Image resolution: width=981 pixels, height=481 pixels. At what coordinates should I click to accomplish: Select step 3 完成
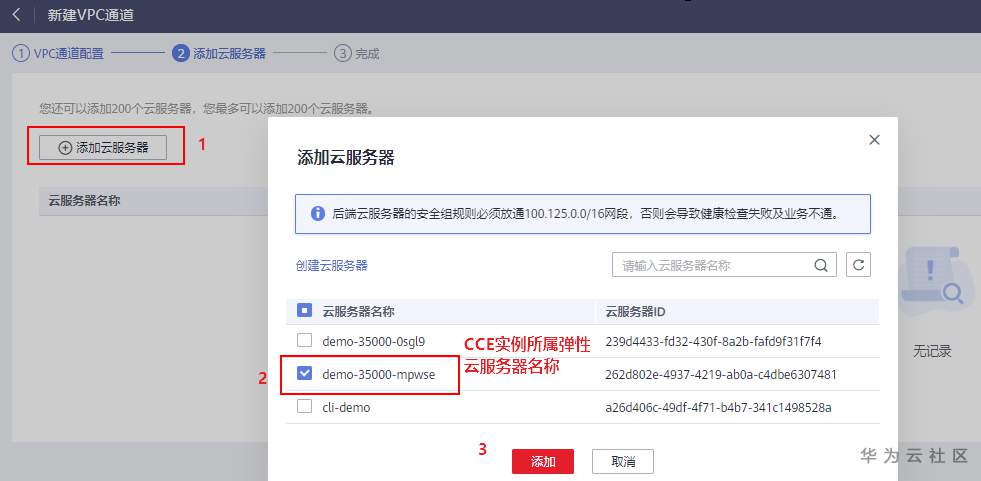point(357,54)
